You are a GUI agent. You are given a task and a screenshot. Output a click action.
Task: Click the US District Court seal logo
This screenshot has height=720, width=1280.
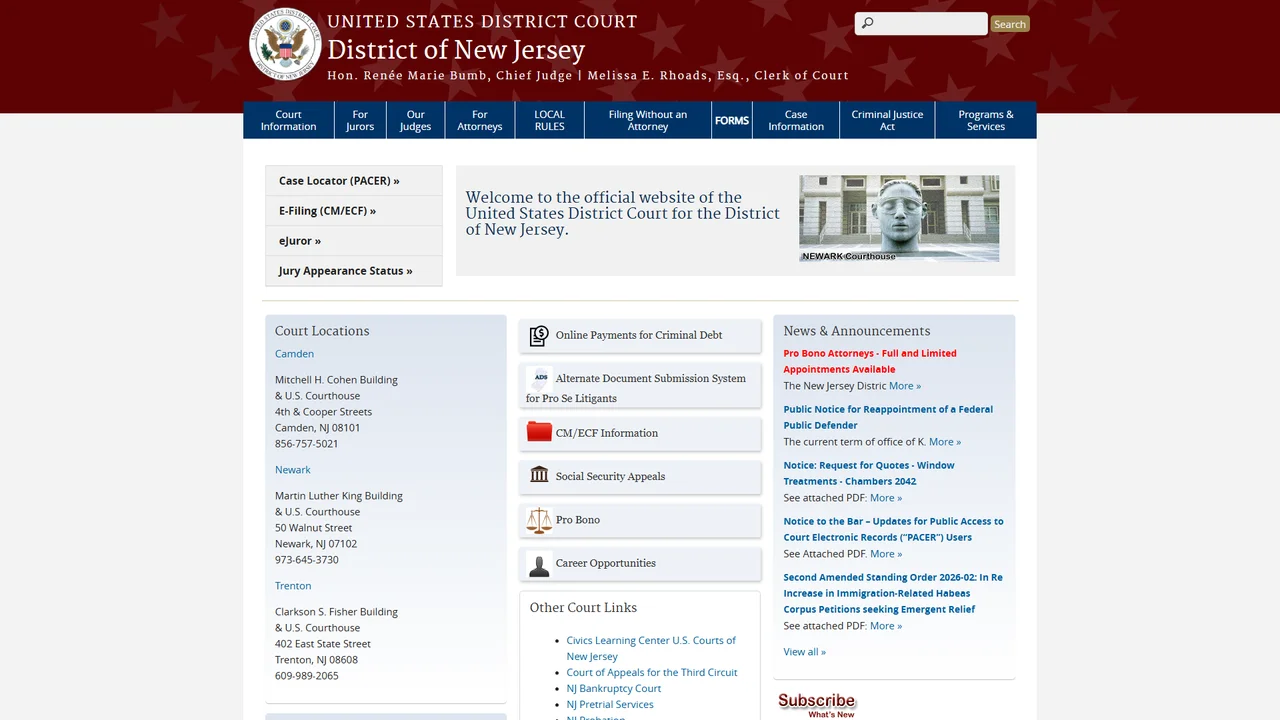coord(285,44)
